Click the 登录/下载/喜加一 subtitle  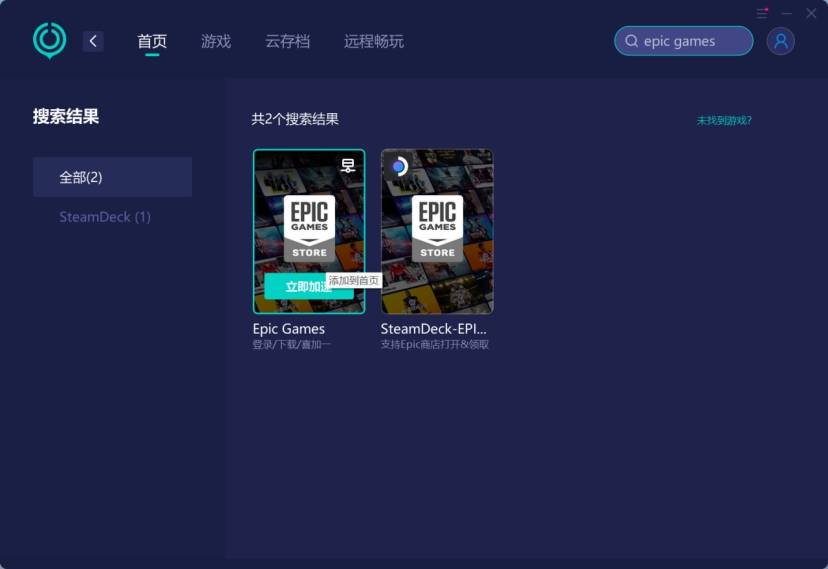point(291,345)
